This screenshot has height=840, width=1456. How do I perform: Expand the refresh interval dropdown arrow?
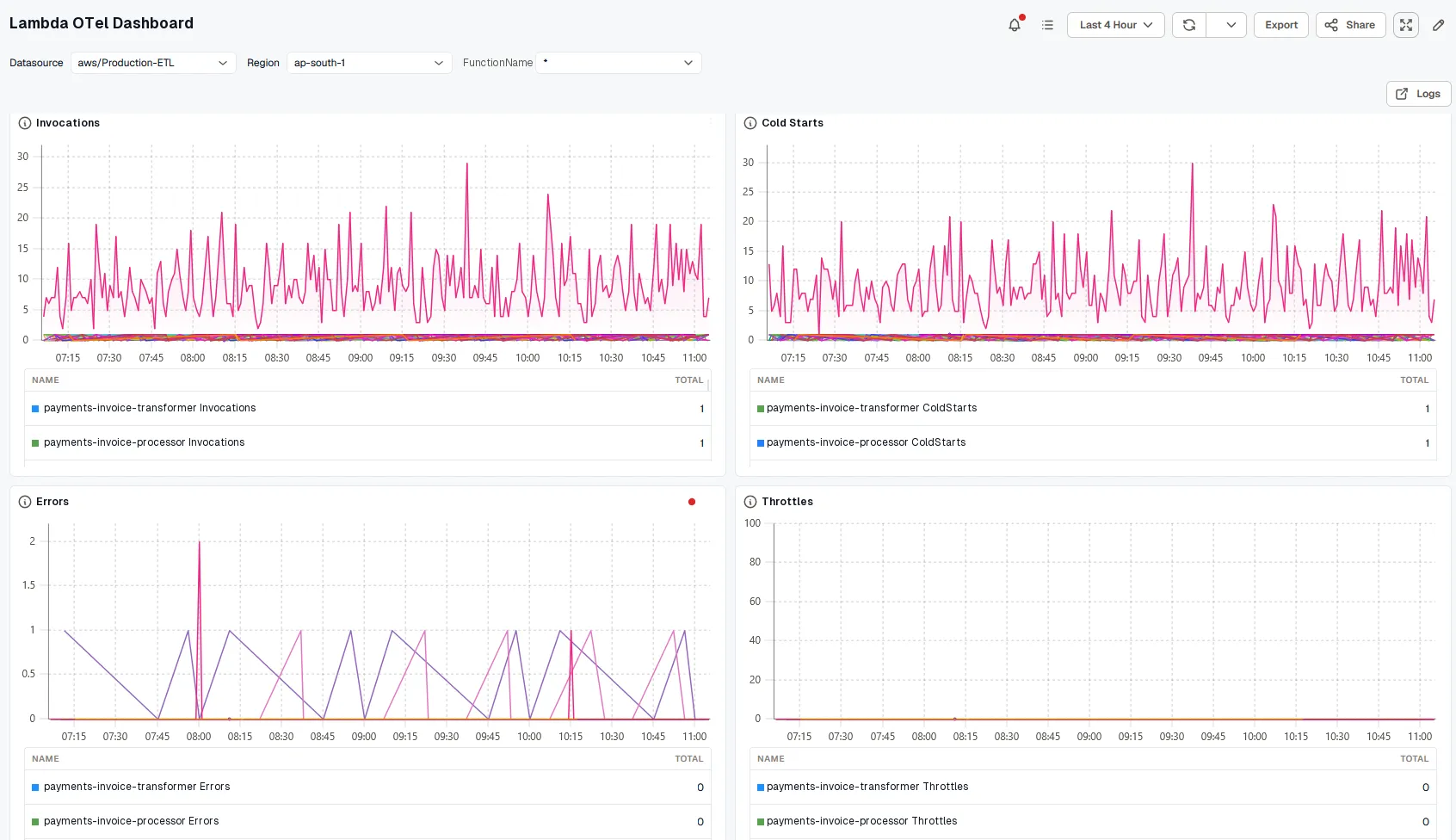[1231, 25]
